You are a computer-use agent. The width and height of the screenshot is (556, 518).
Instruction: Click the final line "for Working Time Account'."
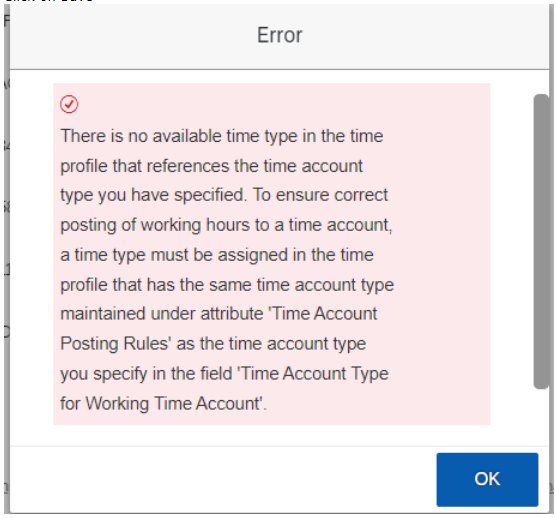pos(163,403)
